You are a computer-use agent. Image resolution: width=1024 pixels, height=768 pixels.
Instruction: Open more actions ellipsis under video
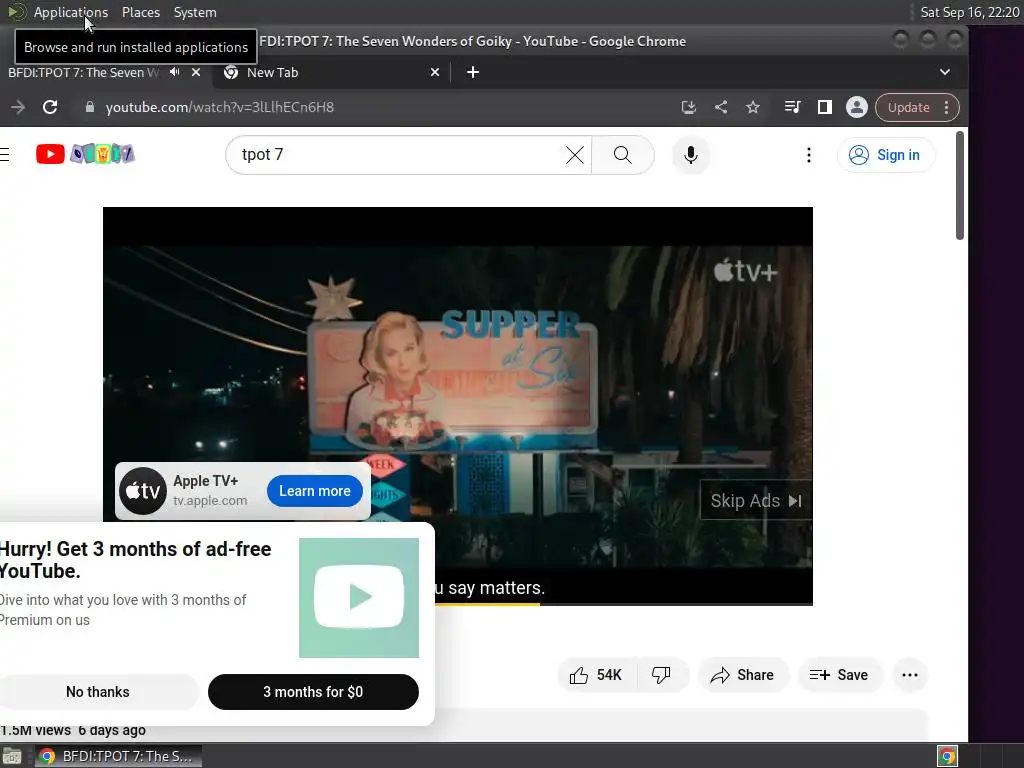(x=910, y=675)
